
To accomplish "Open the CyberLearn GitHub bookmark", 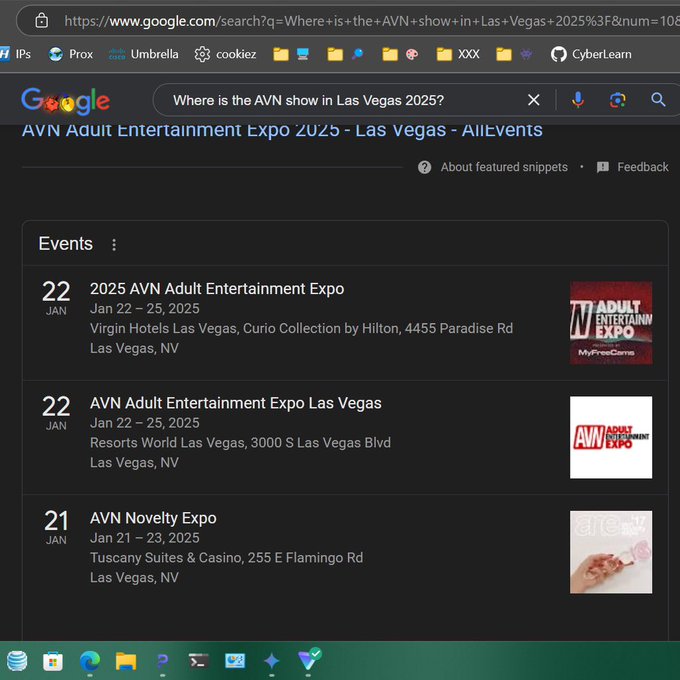I will point(591,54).
